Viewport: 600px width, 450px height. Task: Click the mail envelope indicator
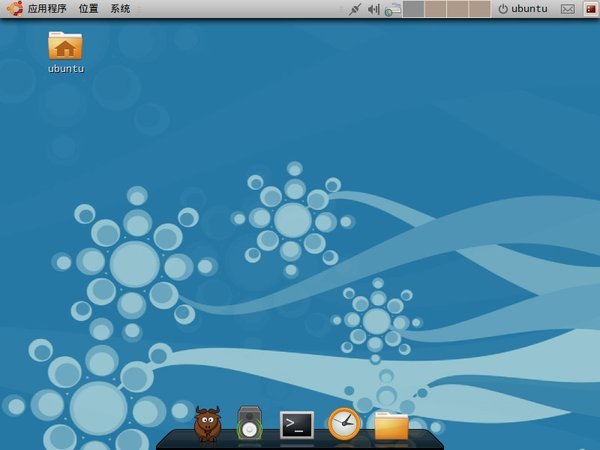[x=567, y=9]
